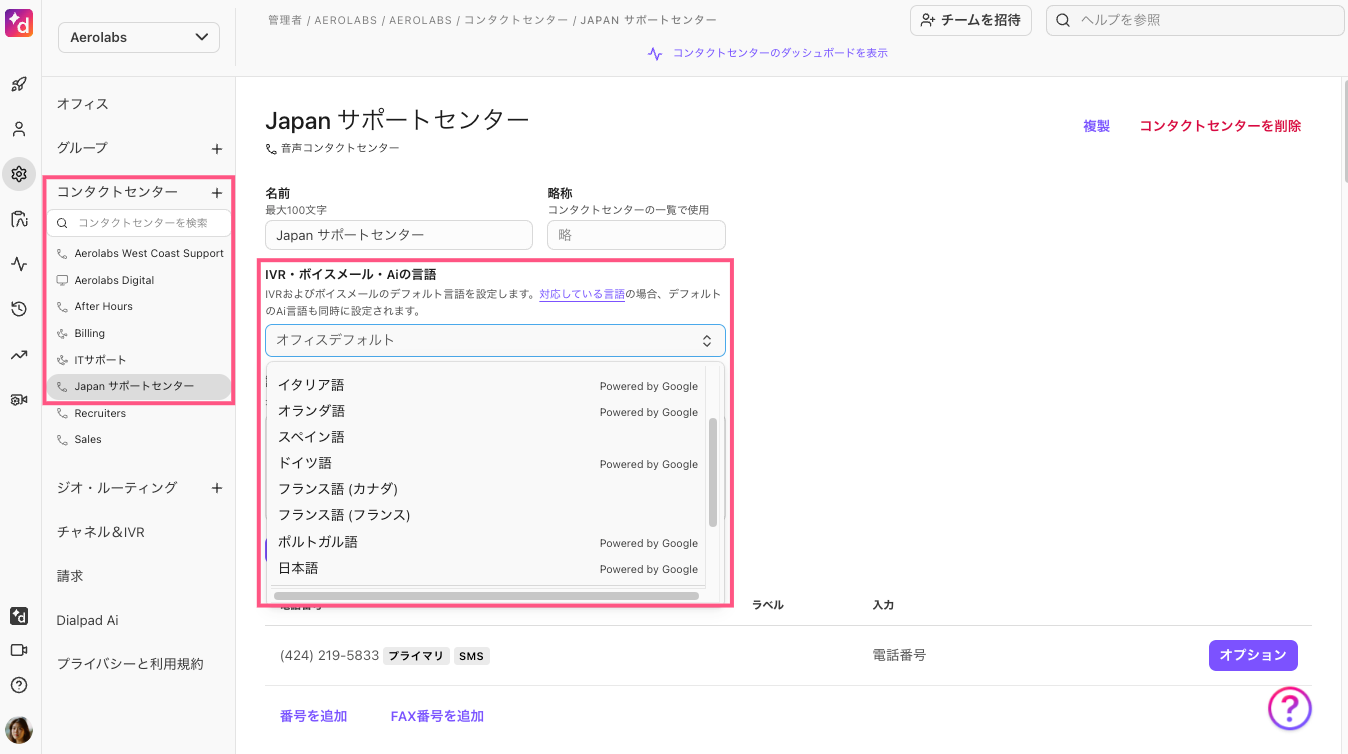Open the rocket launch icon in sidebar

tap(18, 84)
